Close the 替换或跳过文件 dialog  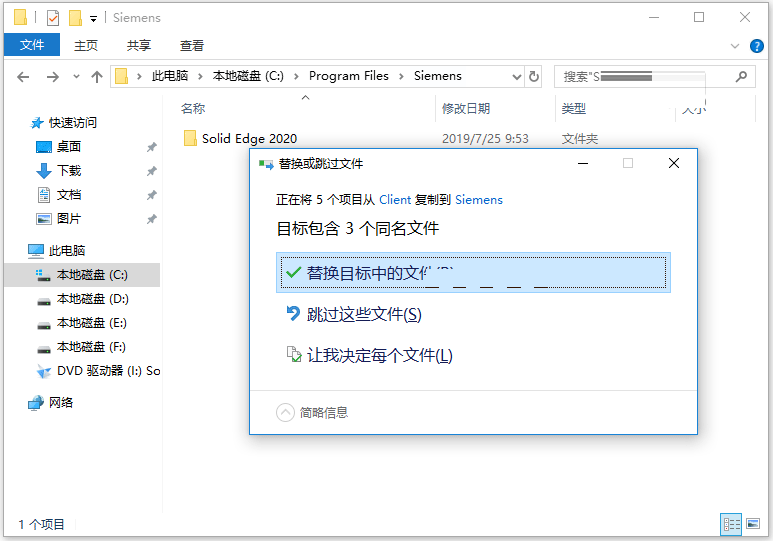coord(674,163)
